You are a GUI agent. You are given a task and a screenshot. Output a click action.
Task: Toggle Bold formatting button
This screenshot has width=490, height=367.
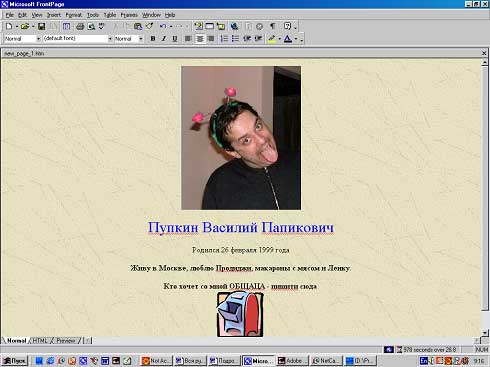153,39
